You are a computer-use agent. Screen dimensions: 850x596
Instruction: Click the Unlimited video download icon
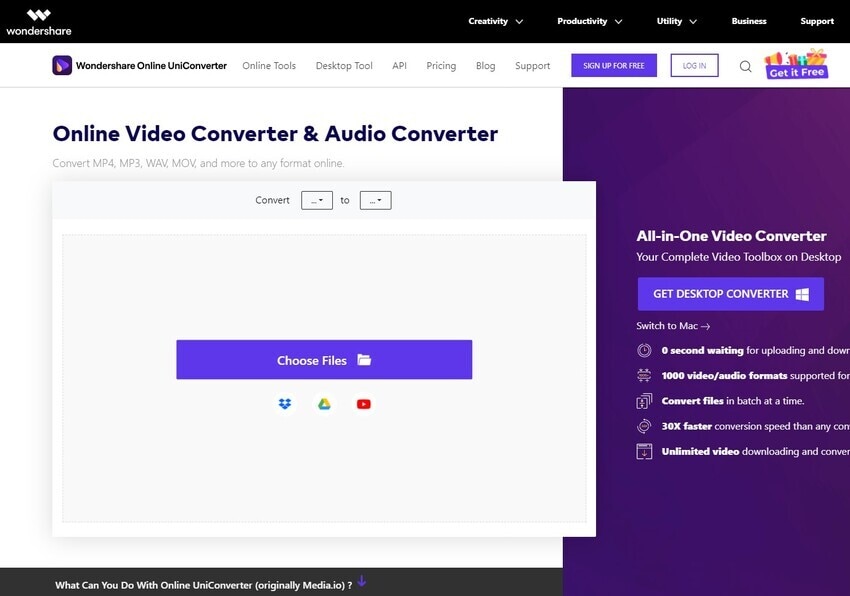click(644, 451)
